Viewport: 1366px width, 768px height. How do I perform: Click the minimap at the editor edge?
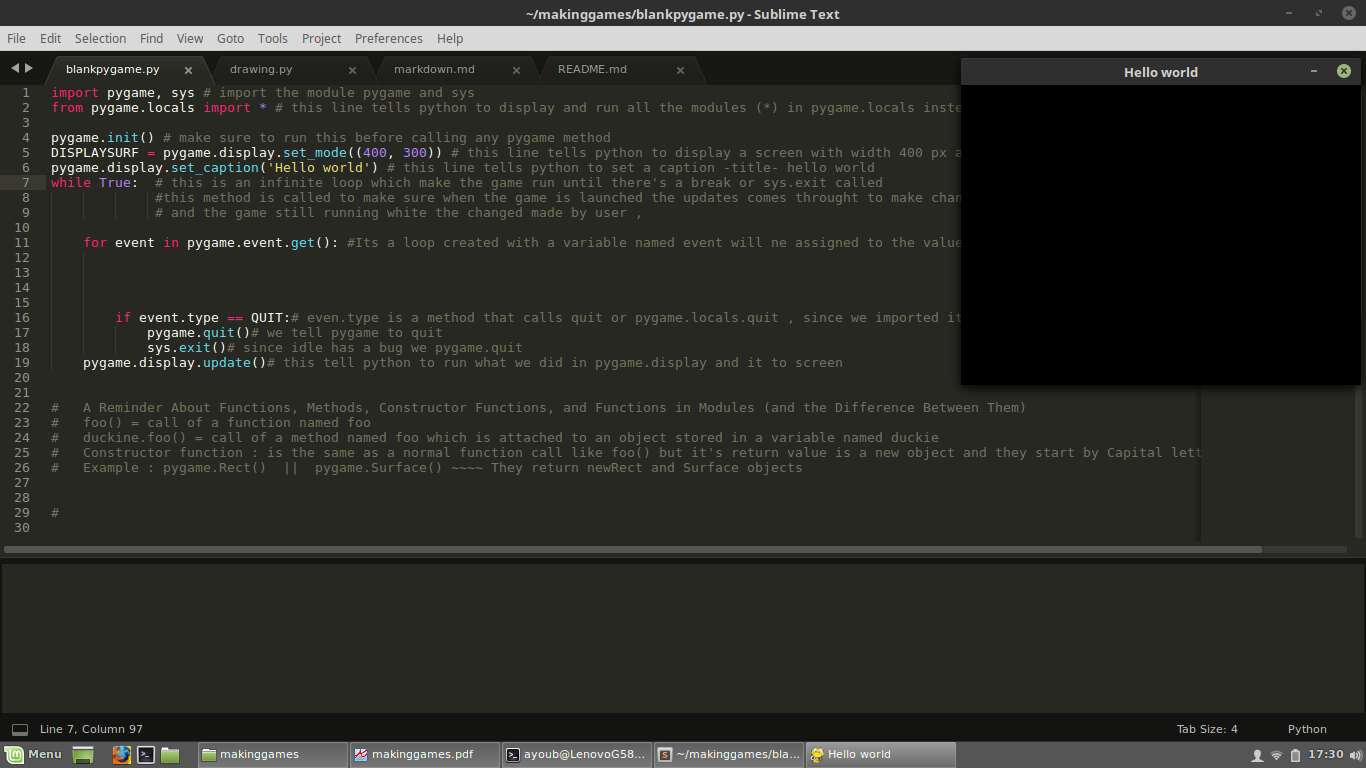(1278, 465)
